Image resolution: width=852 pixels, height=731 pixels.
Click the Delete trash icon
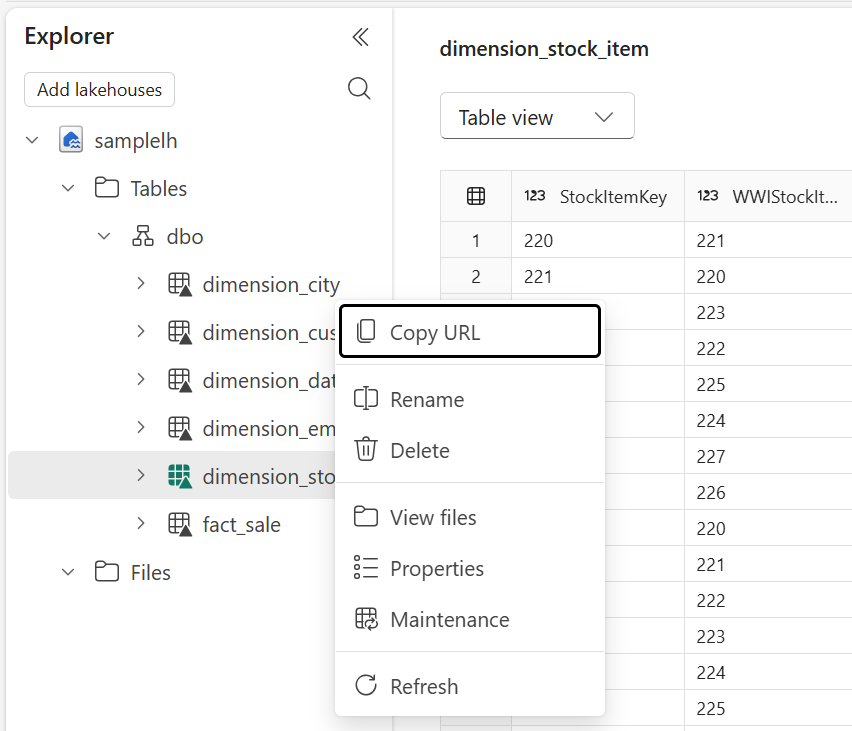[364, 450]
